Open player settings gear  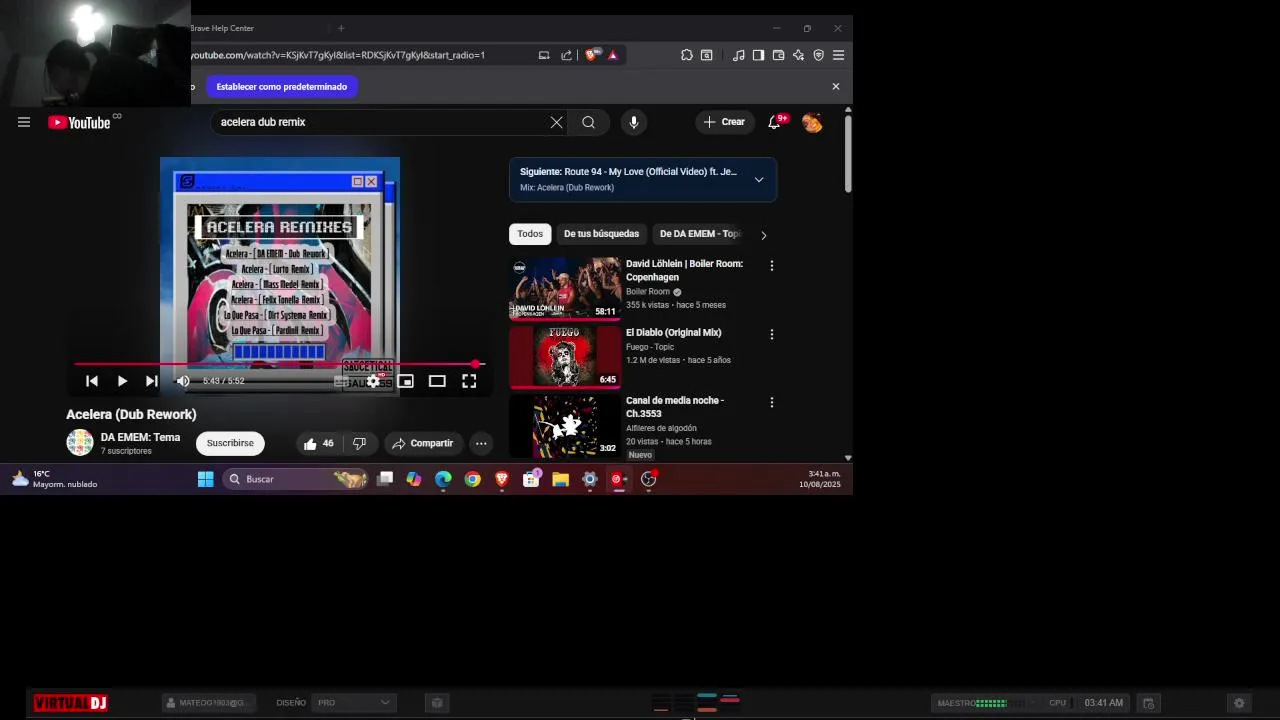coord(373,381)
